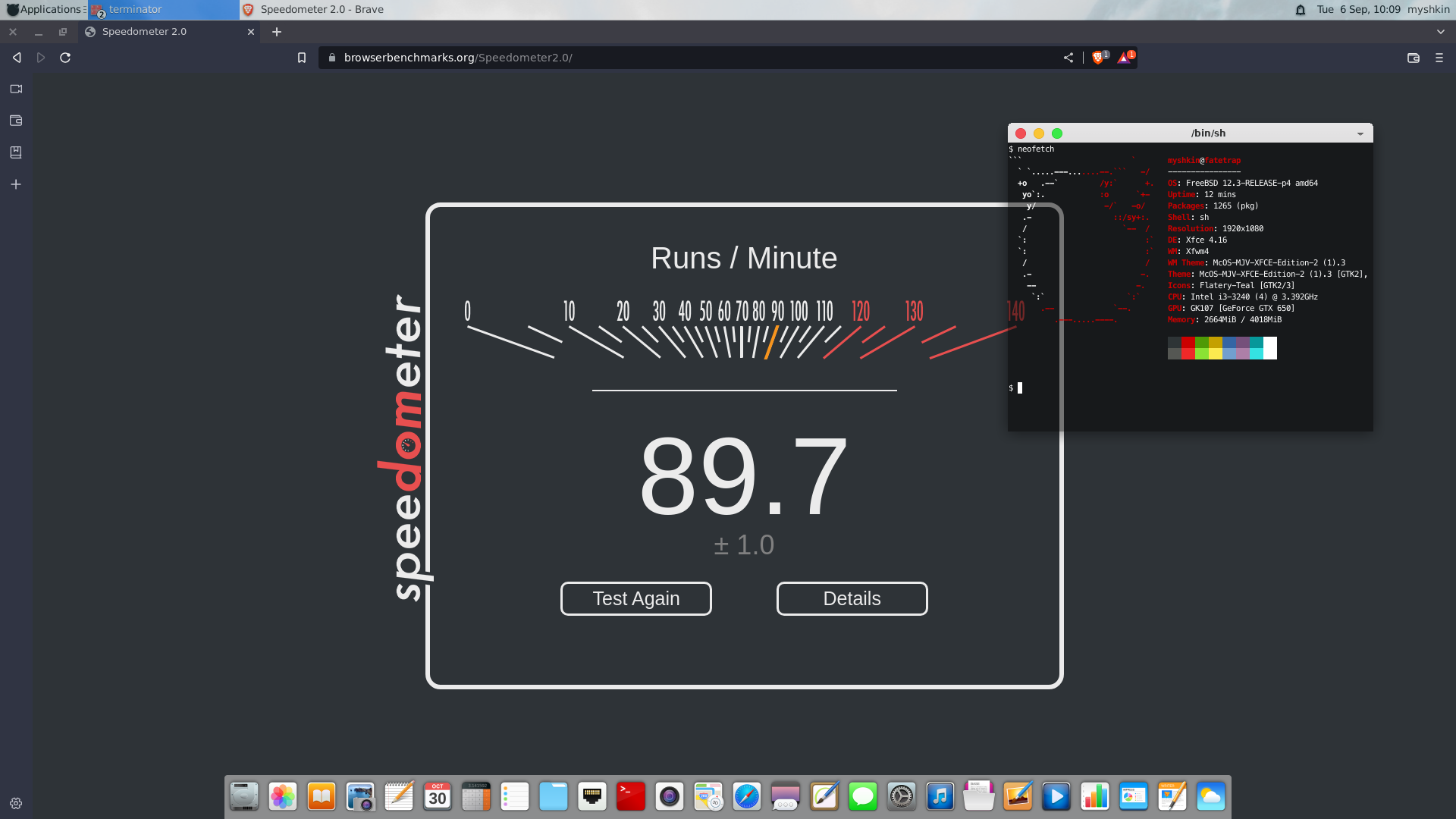Click the green zoom button on the /bin/sh terminal
The image size is (1456, 819).
[x=1057, y=133]
